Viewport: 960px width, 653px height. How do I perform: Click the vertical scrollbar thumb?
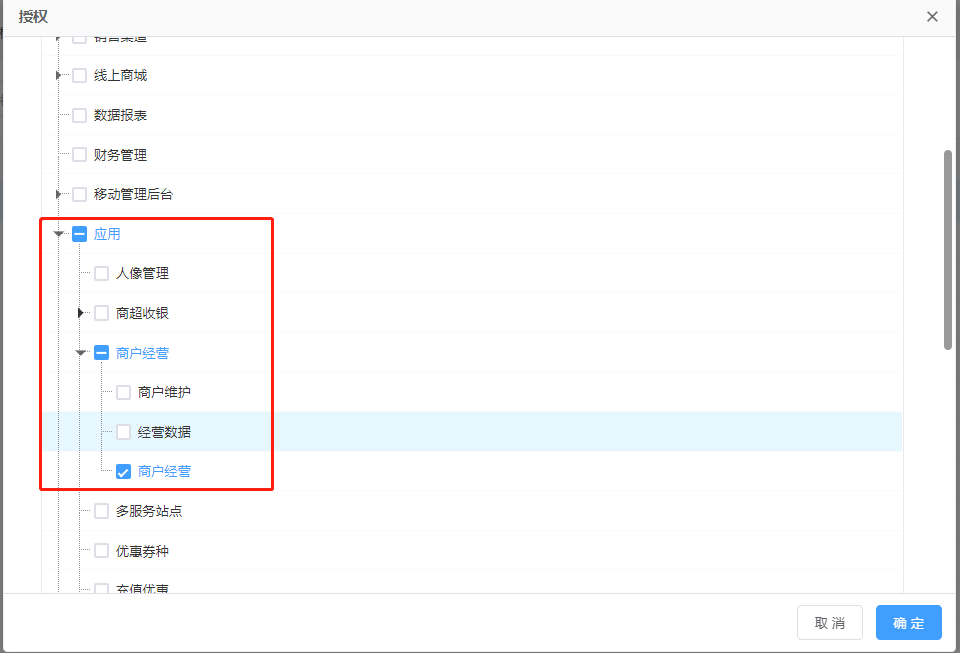click(948, 250)
